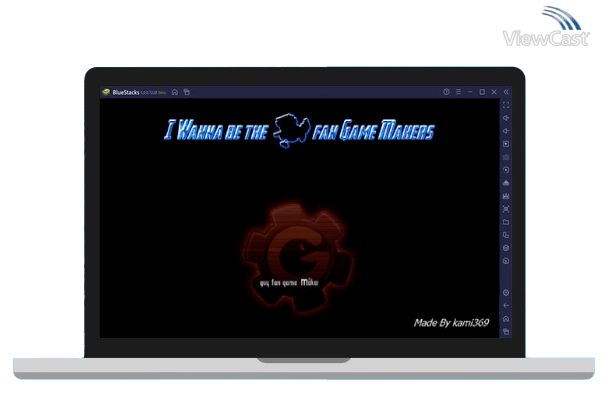Maximize the BlueStacks window
Viewport: 602px width, 414px height.
tap(482, 92)
